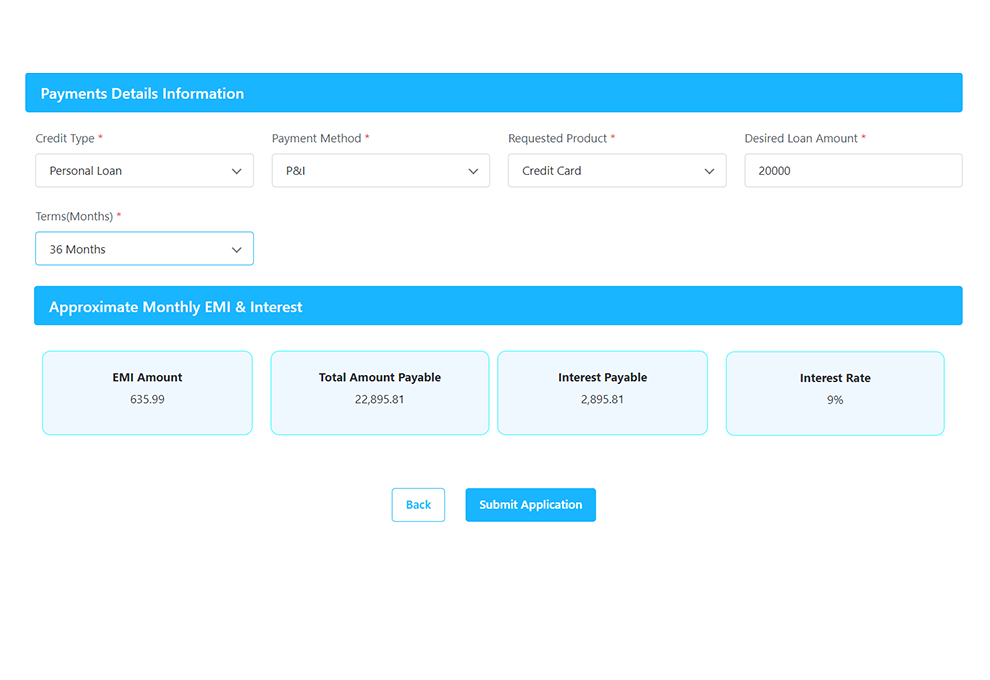990x680 pixels.
Task: Click the Total Amount Payable card
Action: [380, 393]
